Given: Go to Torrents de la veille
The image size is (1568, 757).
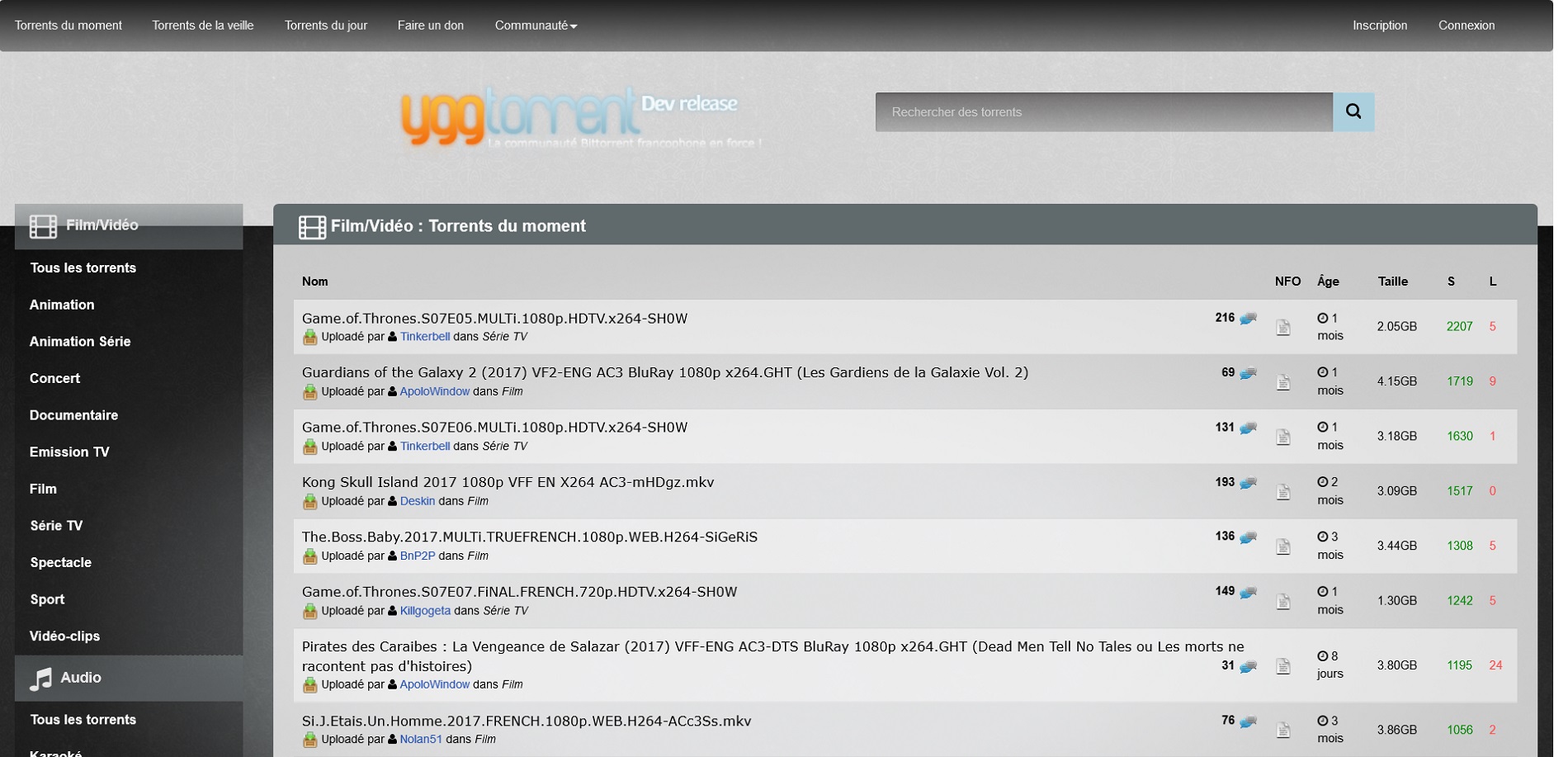Looking at the screenshot, I should (x=203, y=26).
